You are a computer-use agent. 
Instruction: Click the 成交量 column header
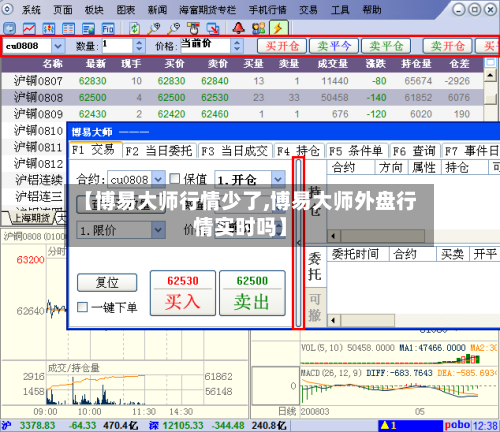(333, 64)
